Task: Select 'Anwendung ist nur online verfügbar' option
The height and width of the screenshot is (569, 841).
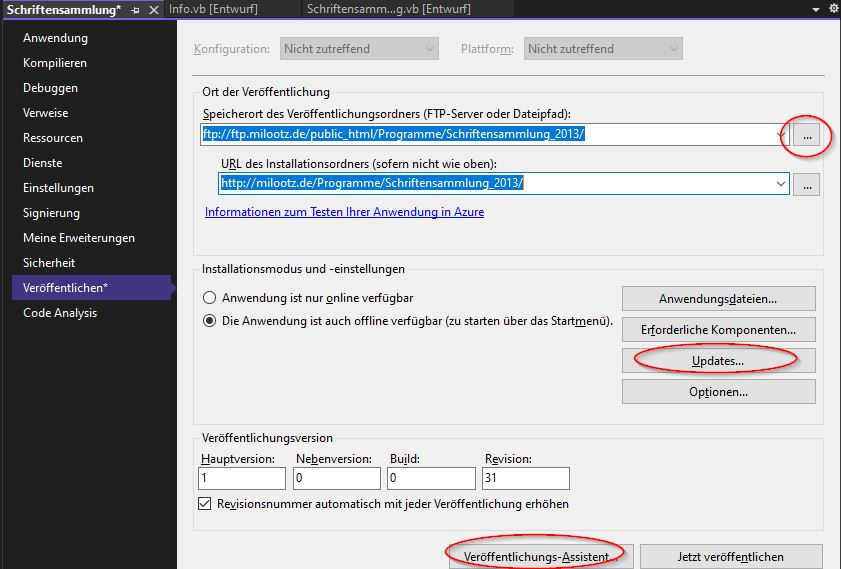Action: tap(210, 298)
